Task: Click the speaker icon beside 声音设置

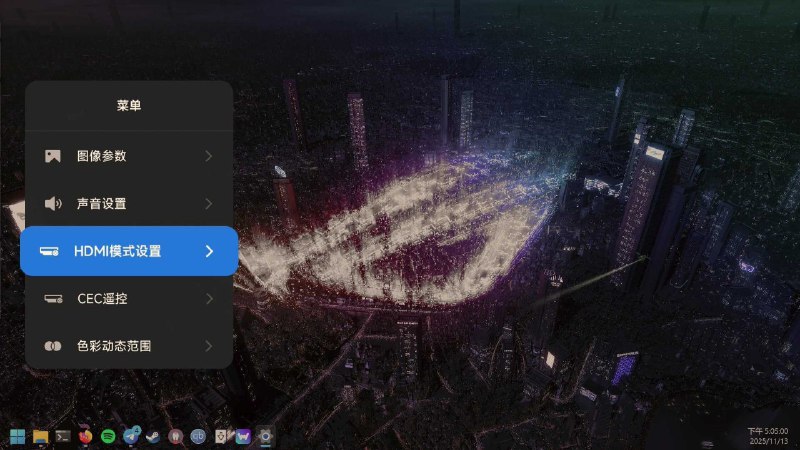Action: point(53,204)
